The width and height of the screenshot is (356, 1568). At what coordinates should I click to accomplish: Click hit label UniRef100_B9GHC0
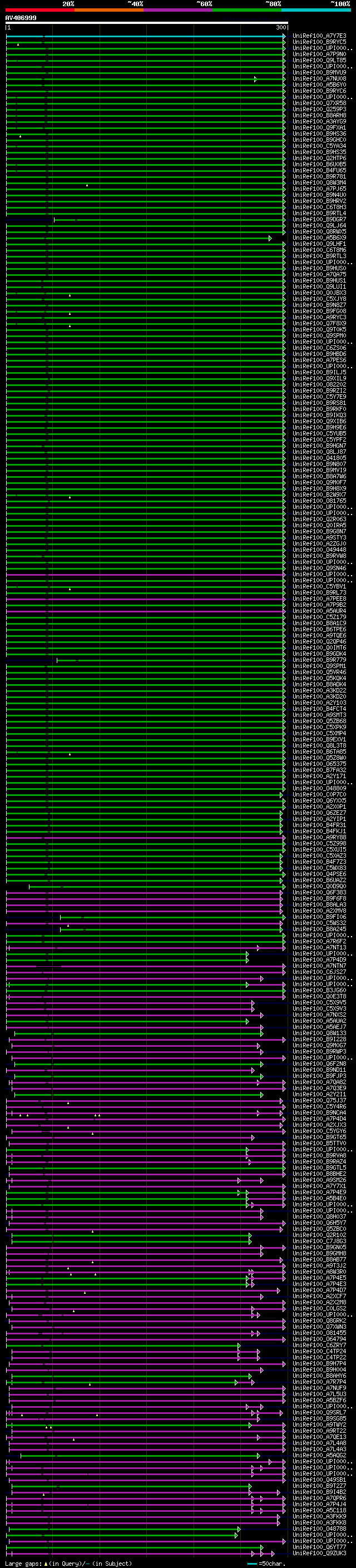pyautogui.click(x=319, y=140)
